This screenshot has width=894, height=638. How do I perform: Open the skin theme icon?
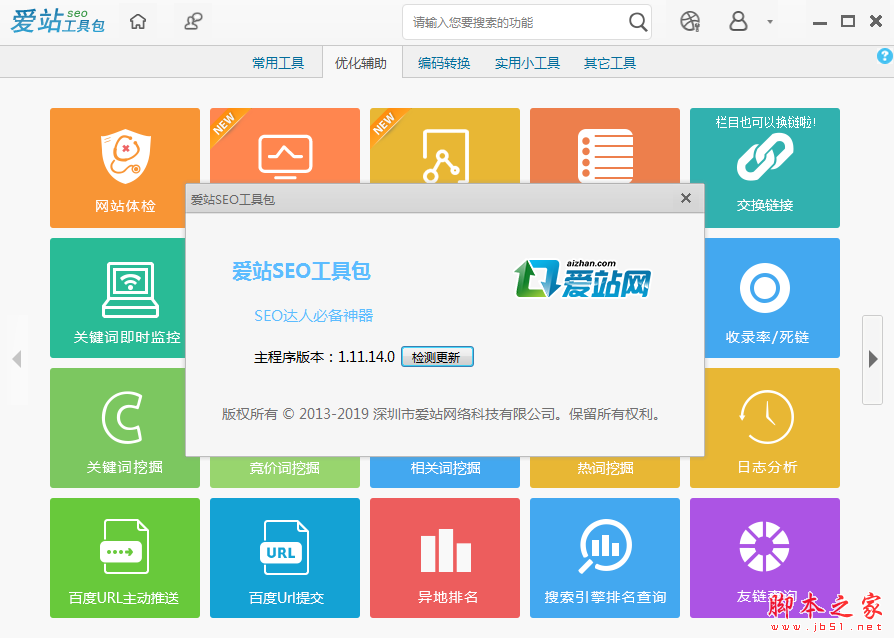[x=690, y=22]
